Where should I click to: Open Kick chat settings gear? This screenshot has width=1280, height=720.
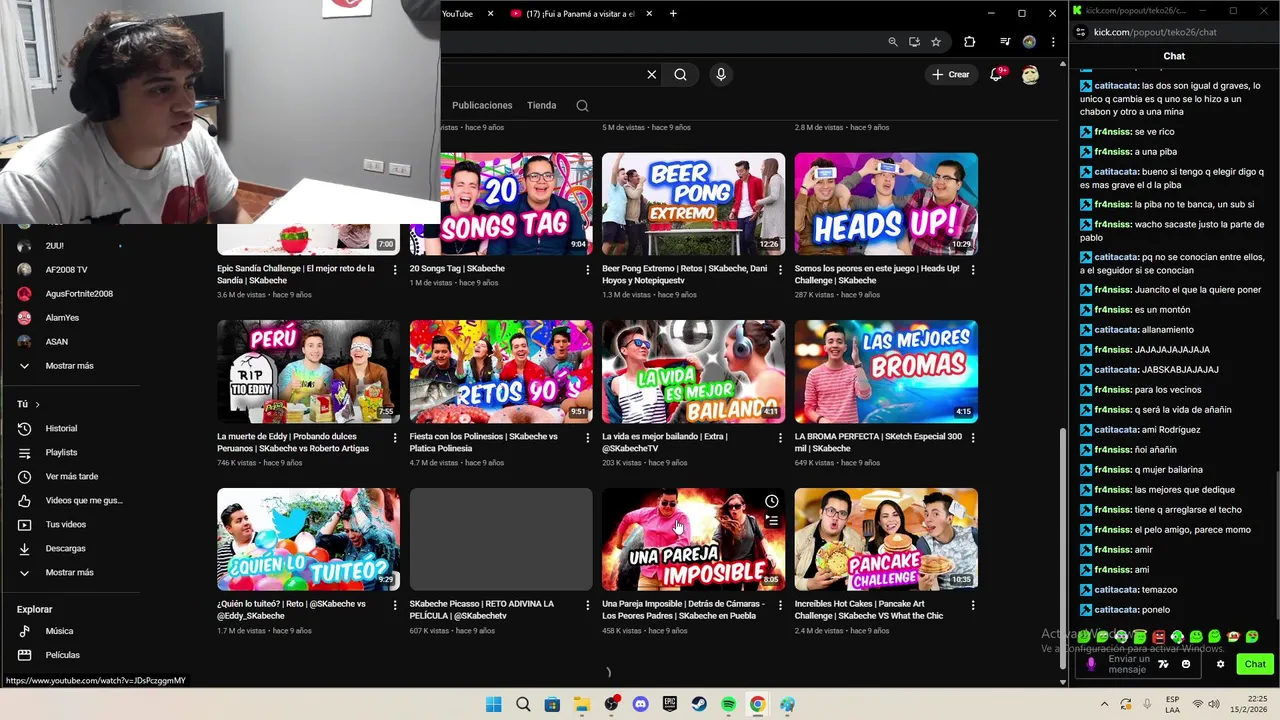click(1220, 664)
